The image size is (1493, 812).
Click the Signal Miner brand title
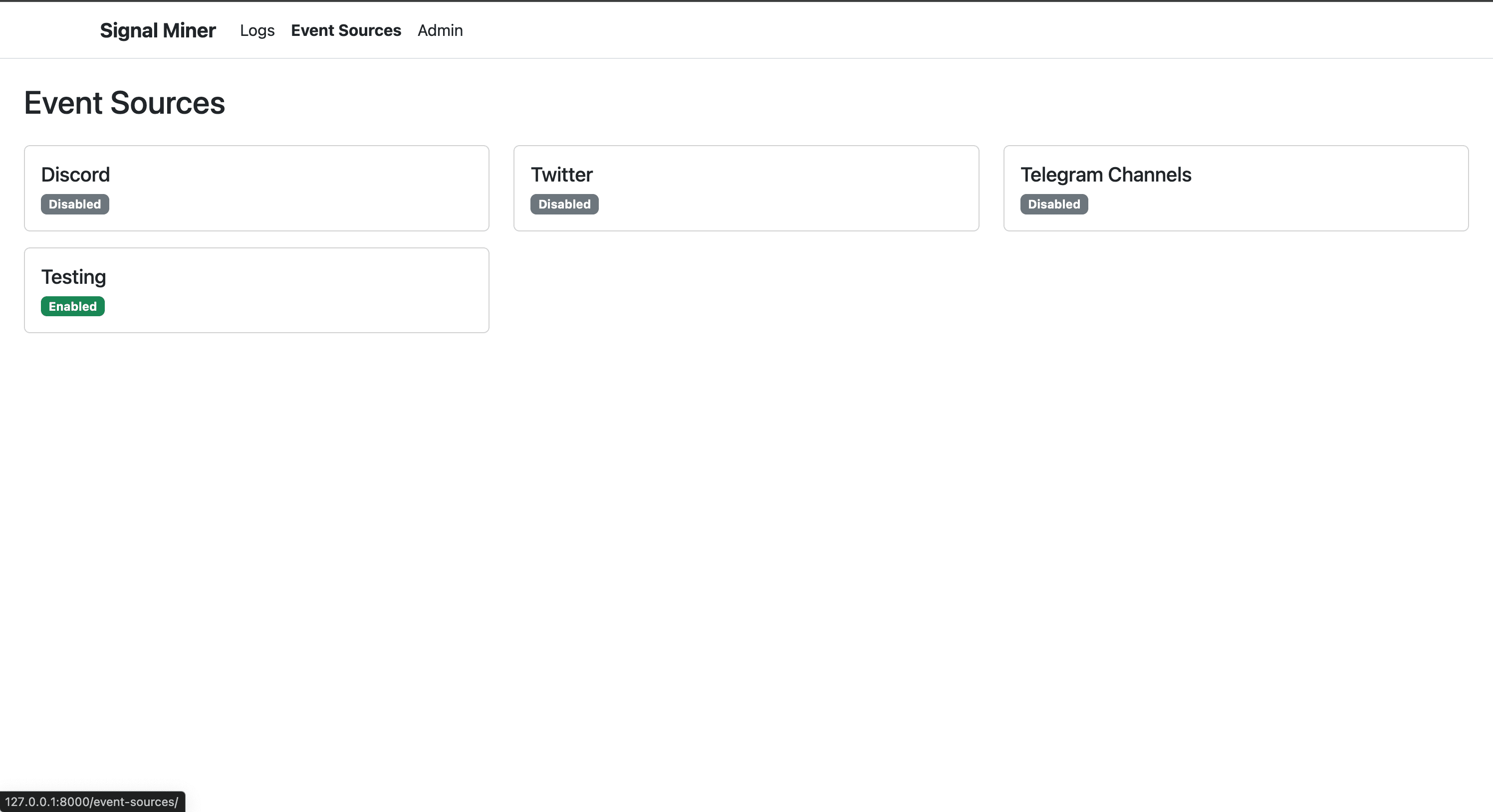tap(157, 30)
